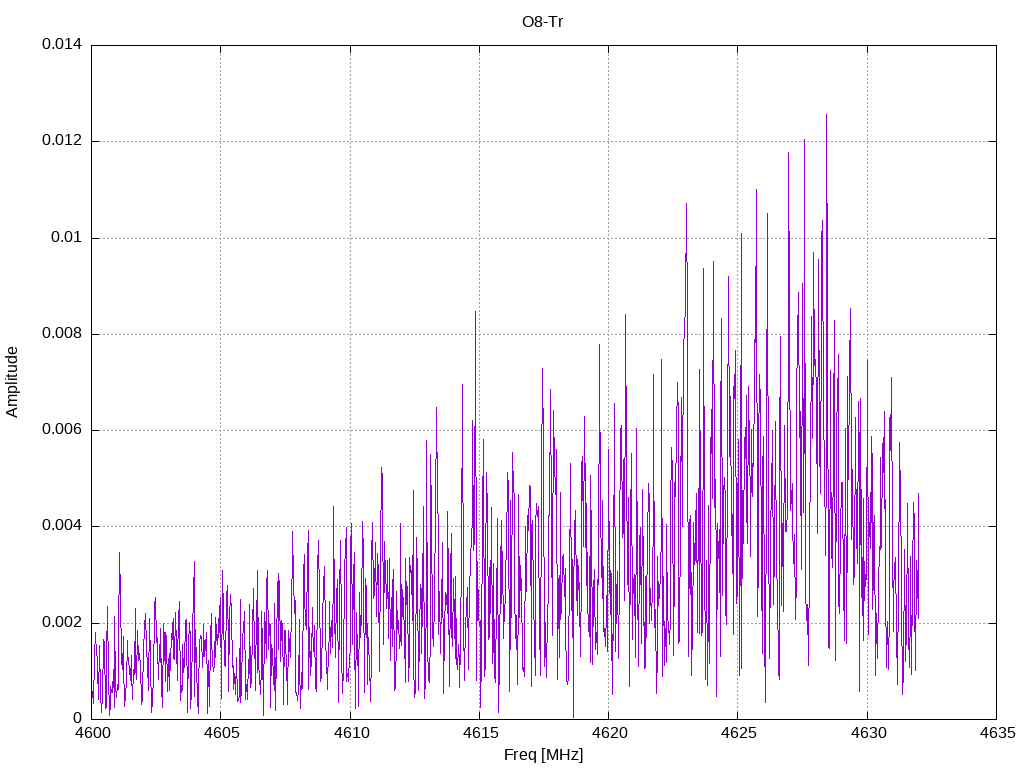Click the 4600 x-axis tick label
Image resolution: width=1024 pixels, height=768 pixels.
93,733
